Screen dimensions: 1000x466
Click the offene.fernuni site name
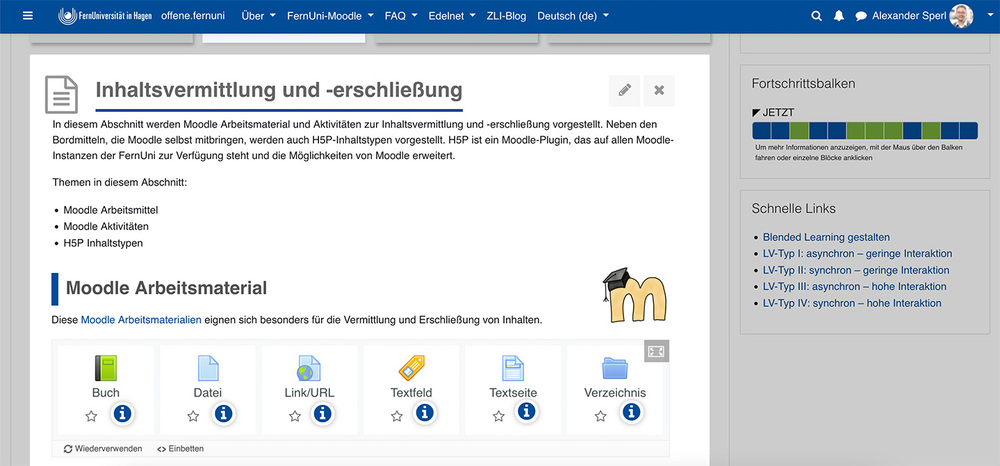click(x=193, y=16)
